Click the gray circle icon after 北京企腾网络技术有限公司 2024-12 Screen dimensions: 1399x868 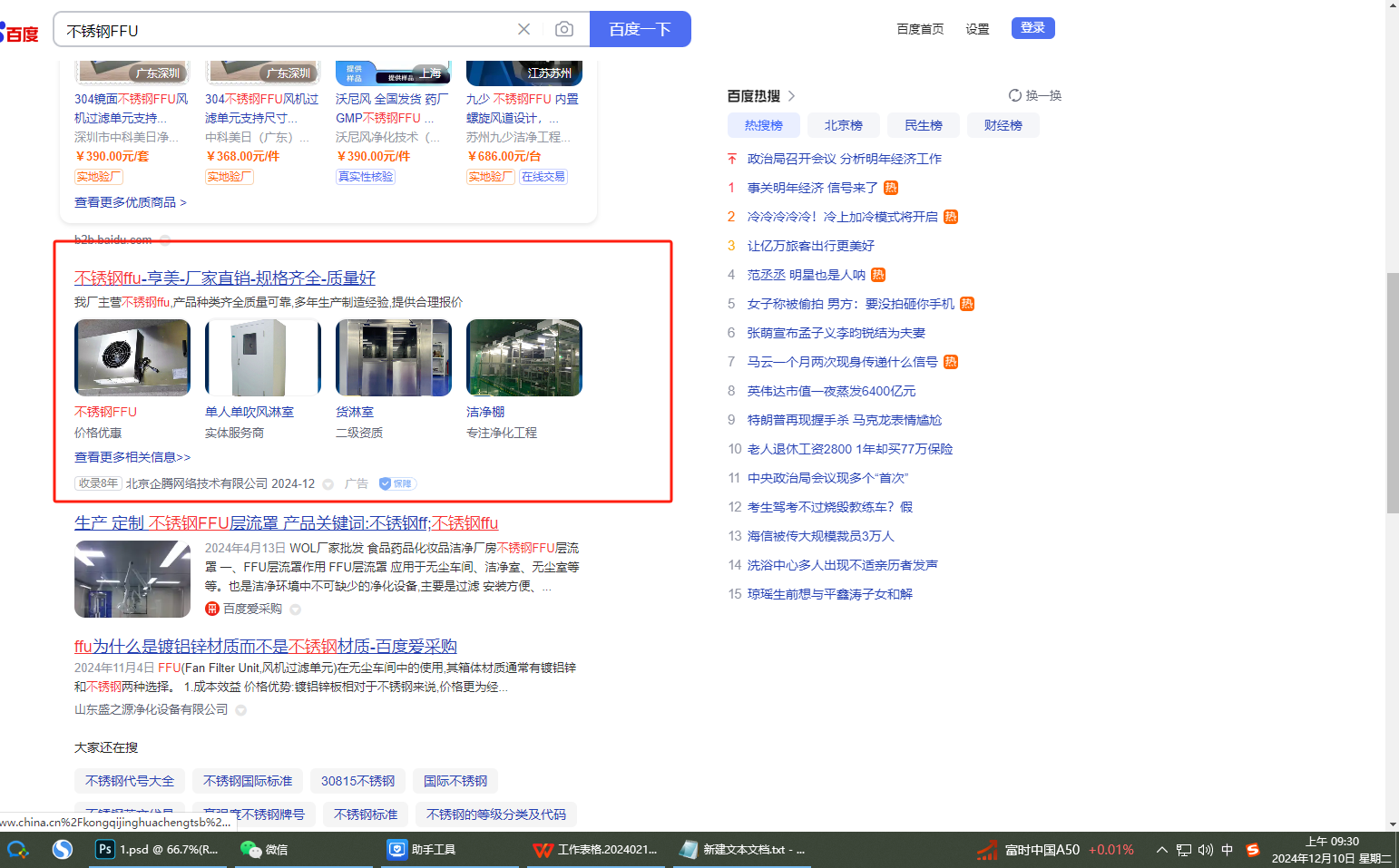[x=328, y=484]
